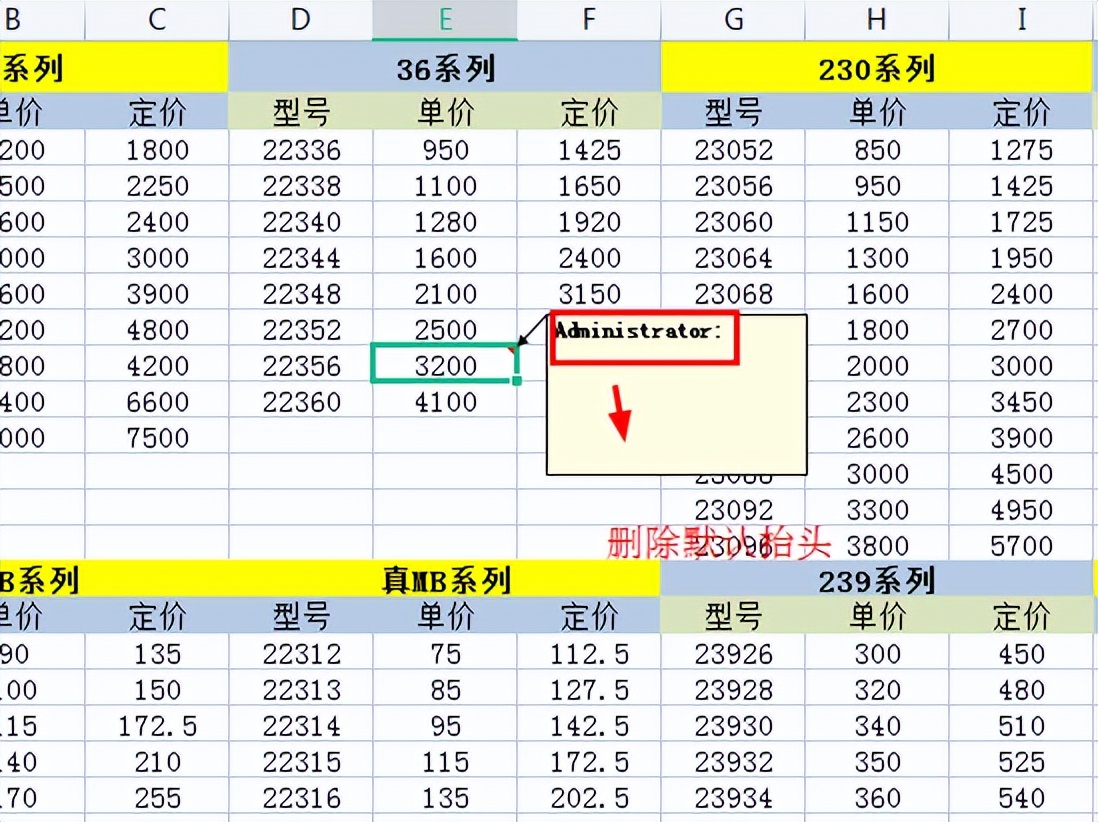Select the model cell '23930'
This screenshot has height=822, width=1098.
[733, 725]
